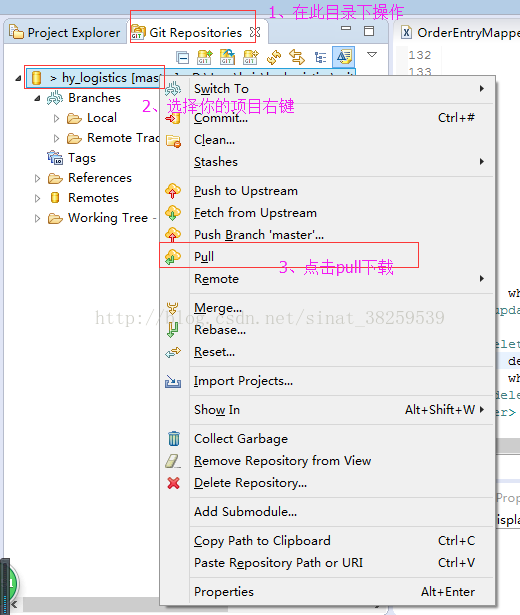The image size is (520, 615).
Task: Click the Remotes cylinder icon
Action: point(55,198)
